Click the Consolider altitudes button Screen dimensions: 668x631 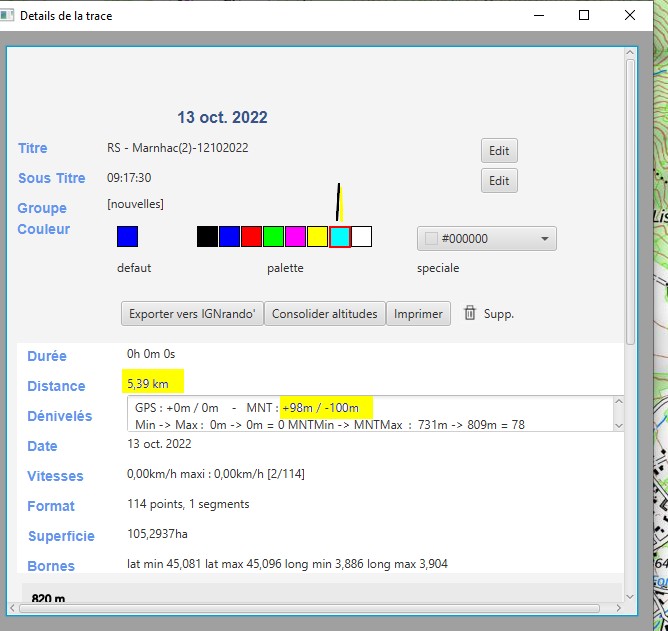click(x=324, y=313)
